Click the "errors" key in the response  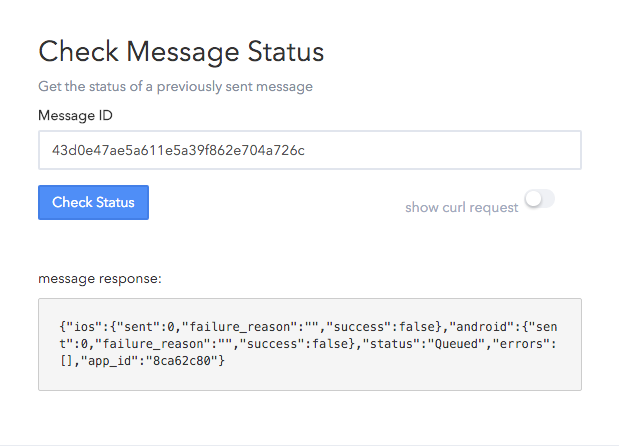click(521, 344)
